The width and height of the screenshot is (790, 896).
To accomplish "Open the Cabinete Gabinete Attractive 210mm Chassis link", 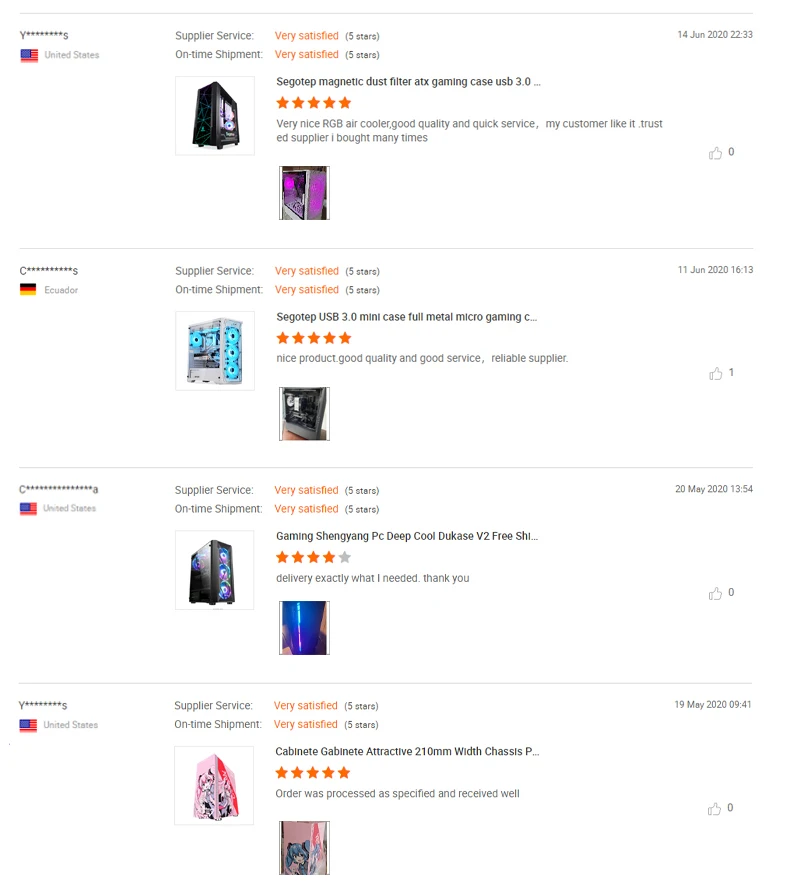I will click(x=407, y=751).
